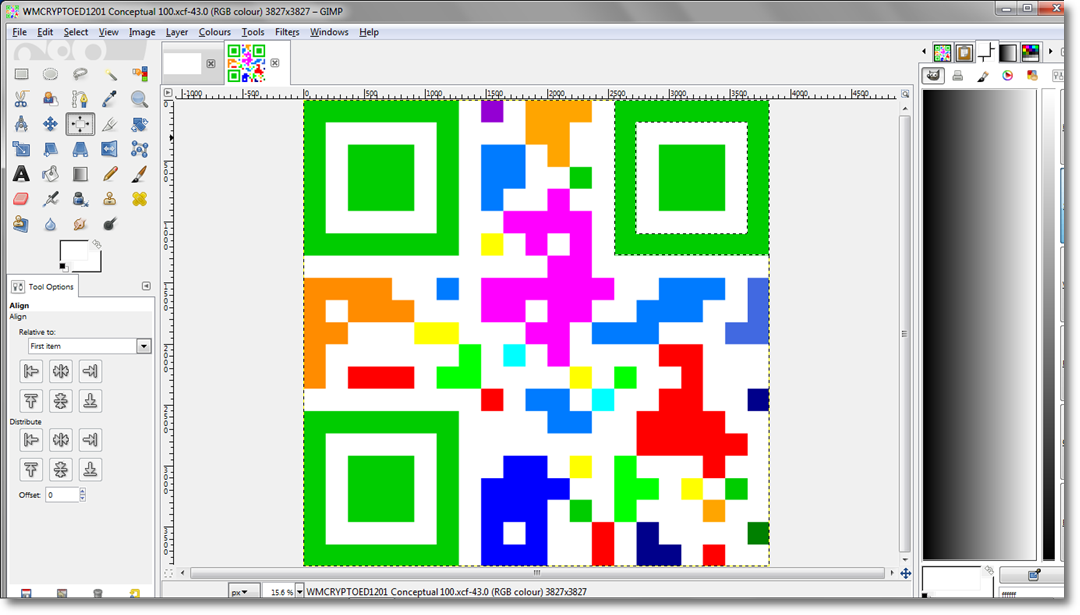This screenshot has width=1080, height=615.
Task: Activate the Perspective tool
Action: pos(80,149)
